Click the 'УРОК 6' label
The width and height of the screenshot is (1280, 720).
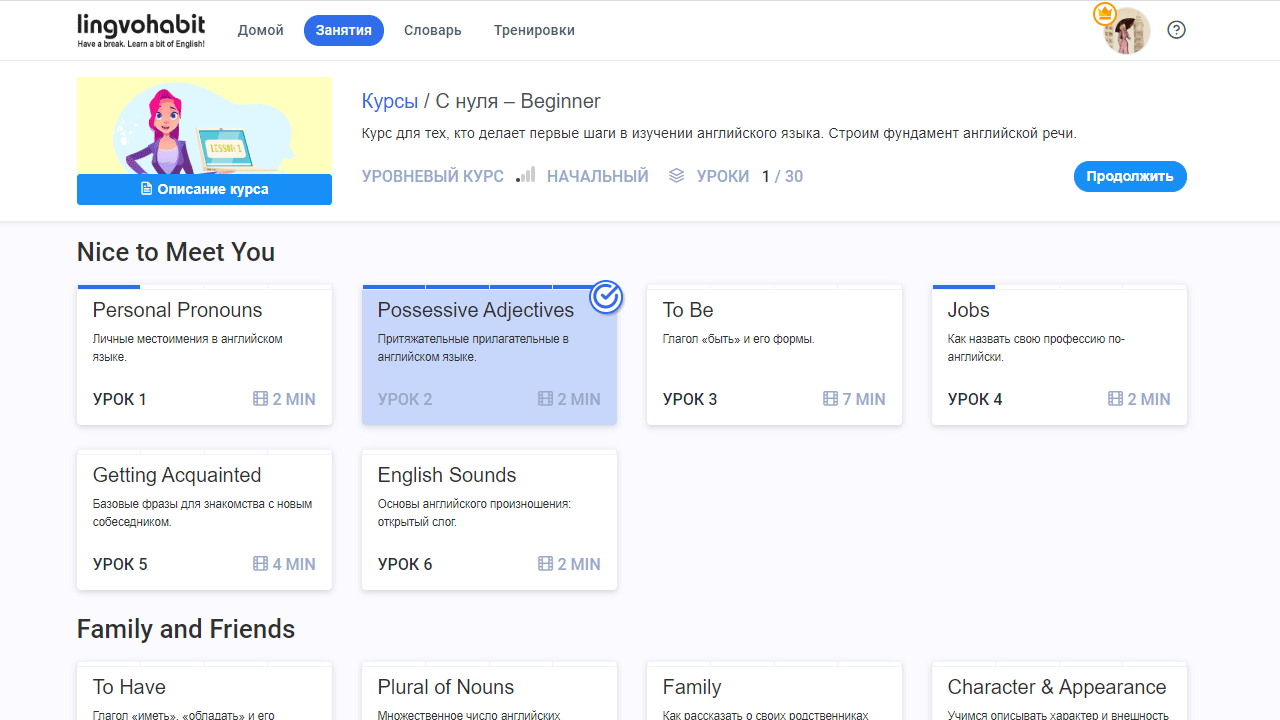pos(405,564)
